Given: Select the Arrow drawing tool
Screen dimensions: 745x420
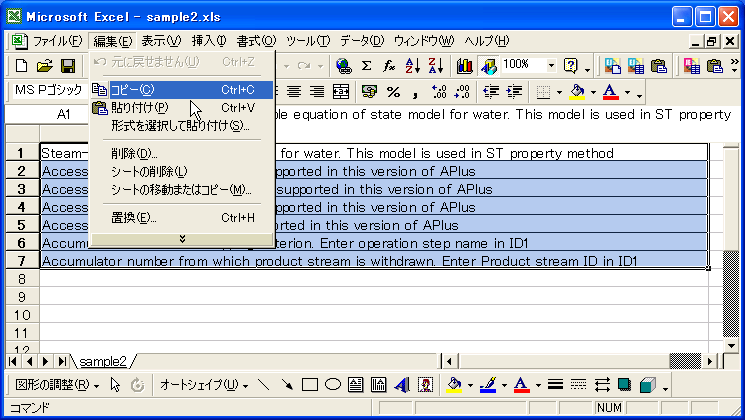Looking at the screenshot, I should tap(287, 384).
